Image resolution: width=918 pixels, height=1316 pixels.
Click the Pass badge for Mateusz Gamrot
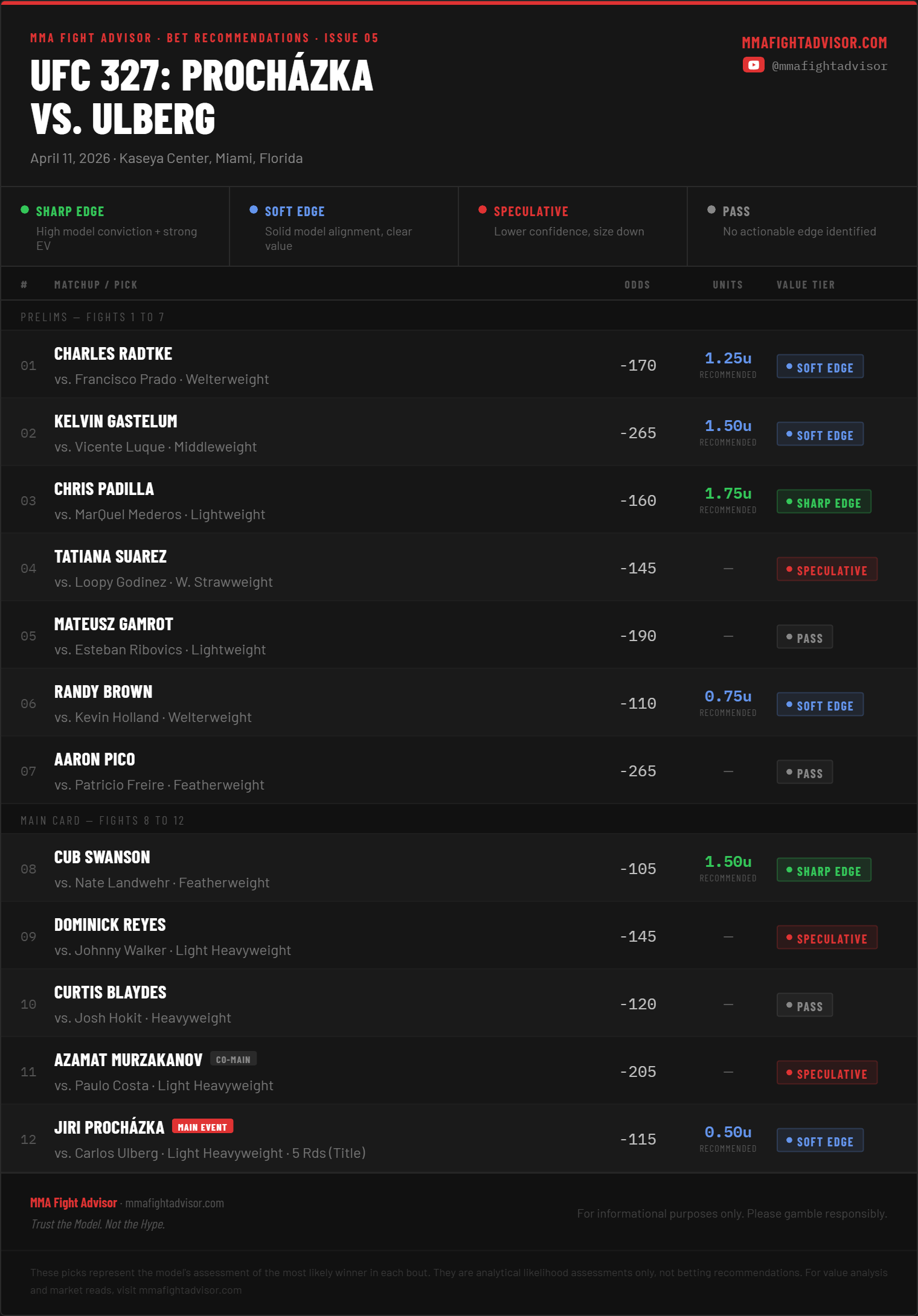click(804, 637)
